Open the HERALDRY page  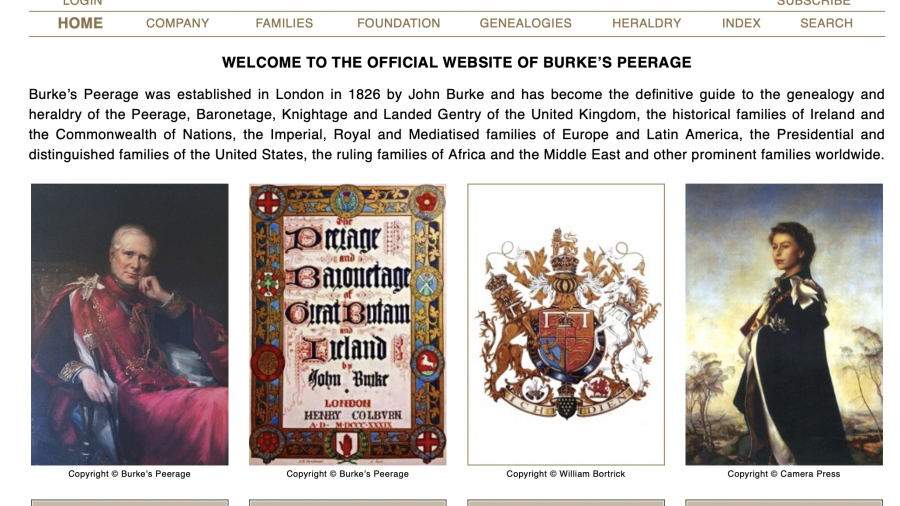(646, 24)
